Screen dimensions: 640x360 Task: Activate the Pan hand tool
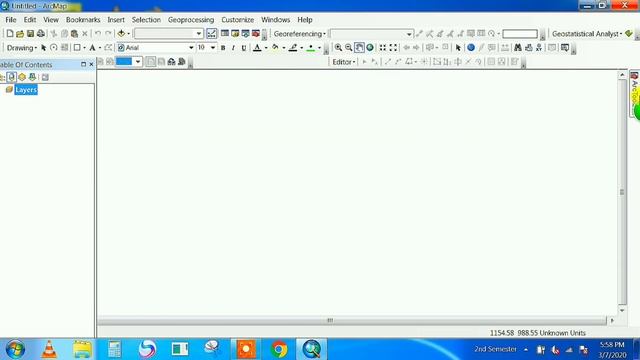tap(359, 48)
